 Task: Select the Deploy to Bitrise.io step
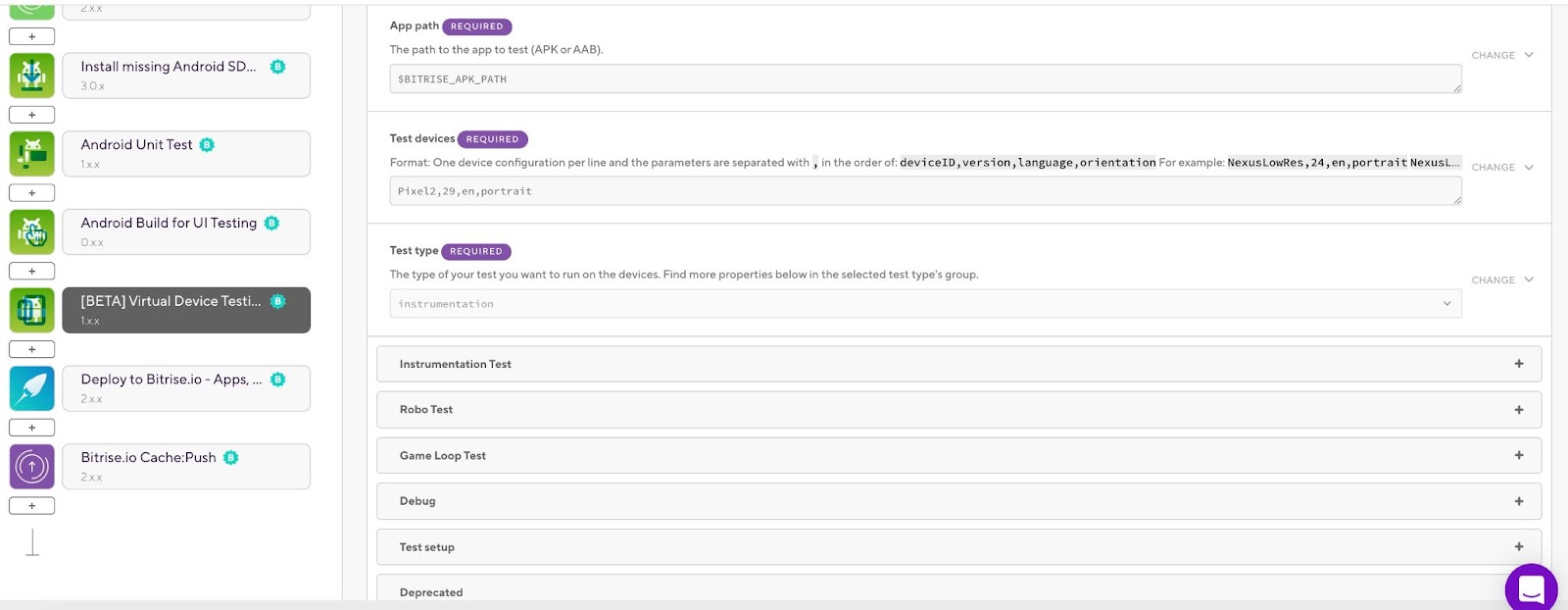pyautogui.click(x=186, y=388)
